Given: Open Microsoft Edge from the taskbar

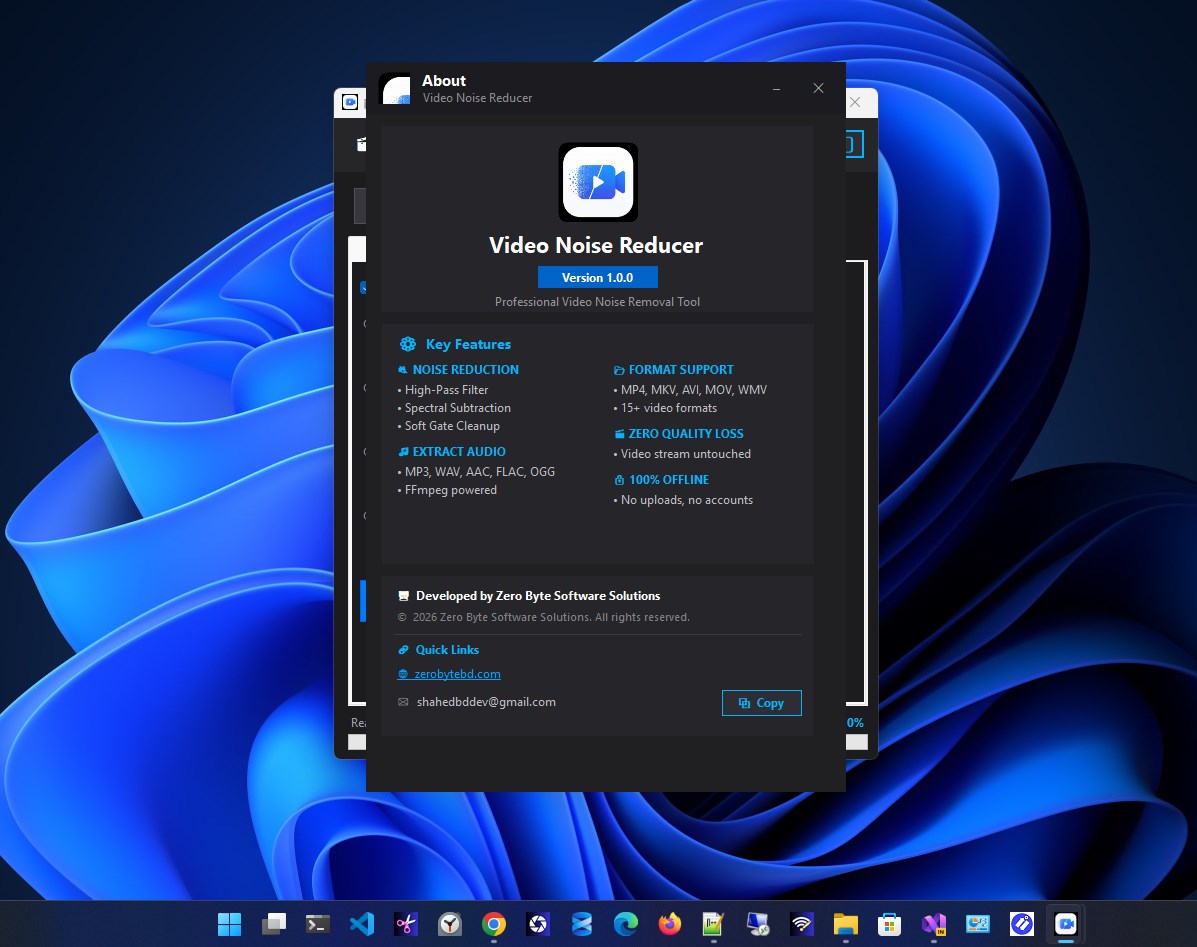Looking at the screenshot, I should [x=626, y=924].
